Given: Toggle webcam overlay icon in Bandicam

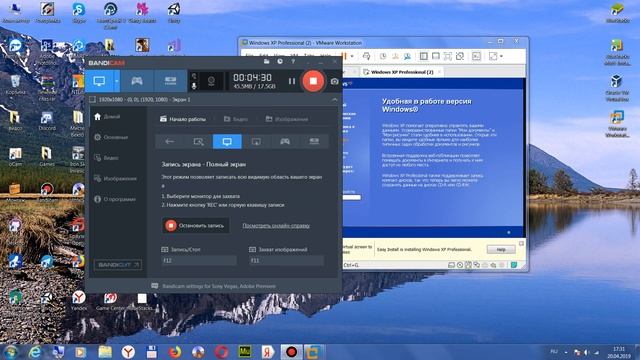Looking at the screenshot, I should [211, 81].
